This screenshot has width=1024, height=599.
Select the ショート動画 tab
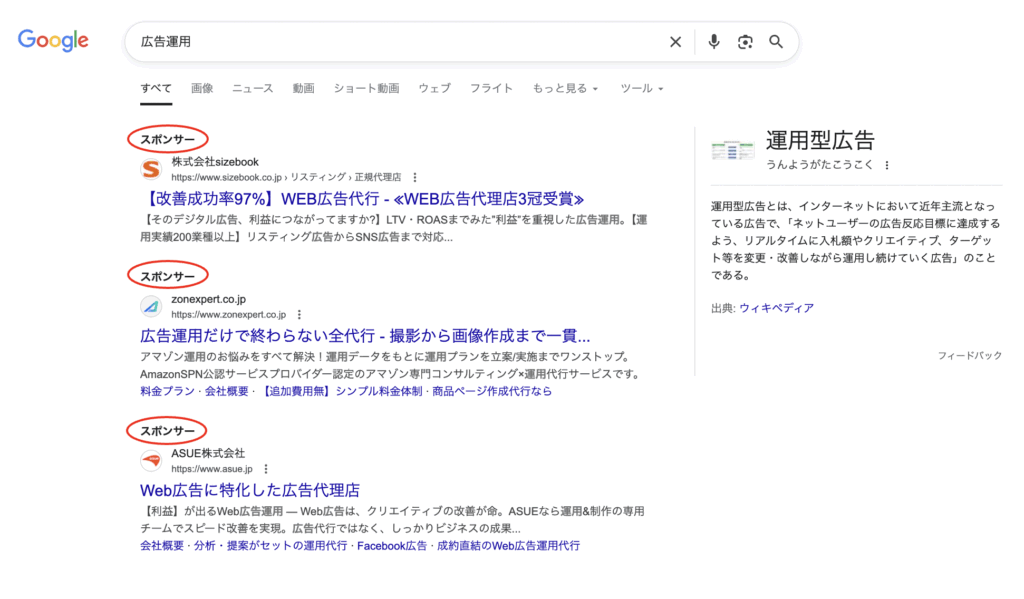366,88
